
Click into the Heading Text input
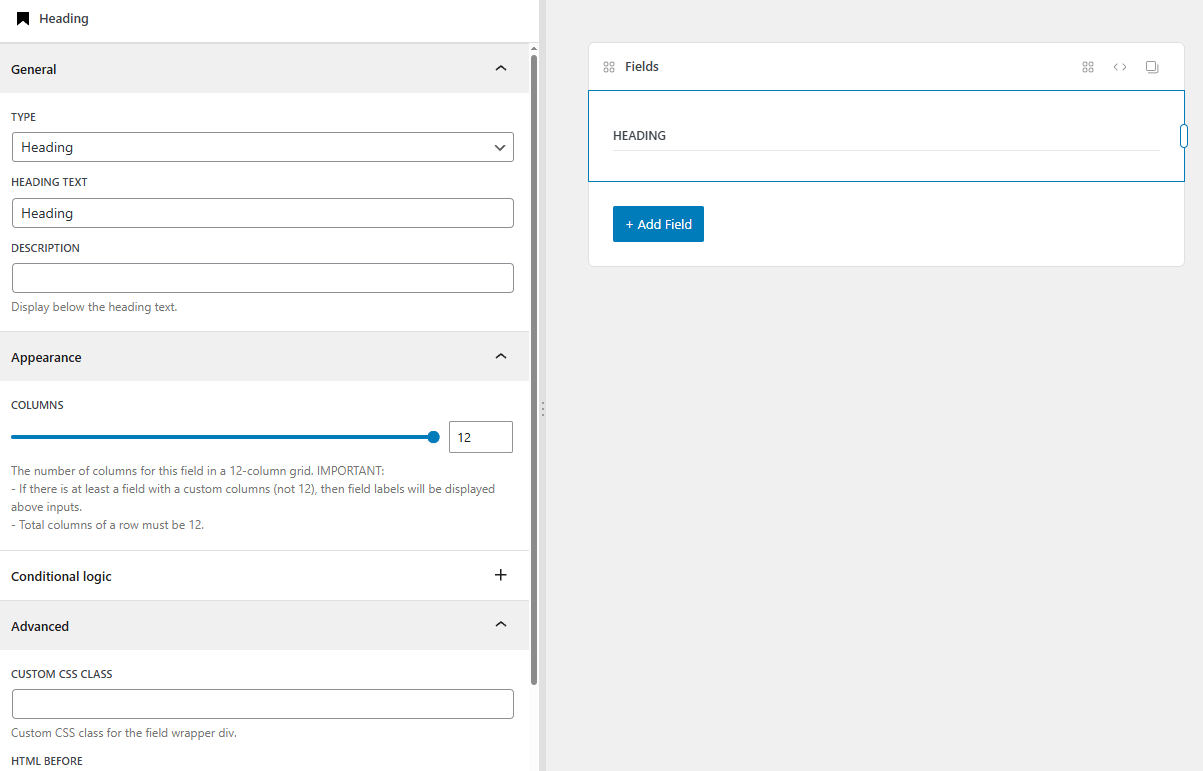263,213
